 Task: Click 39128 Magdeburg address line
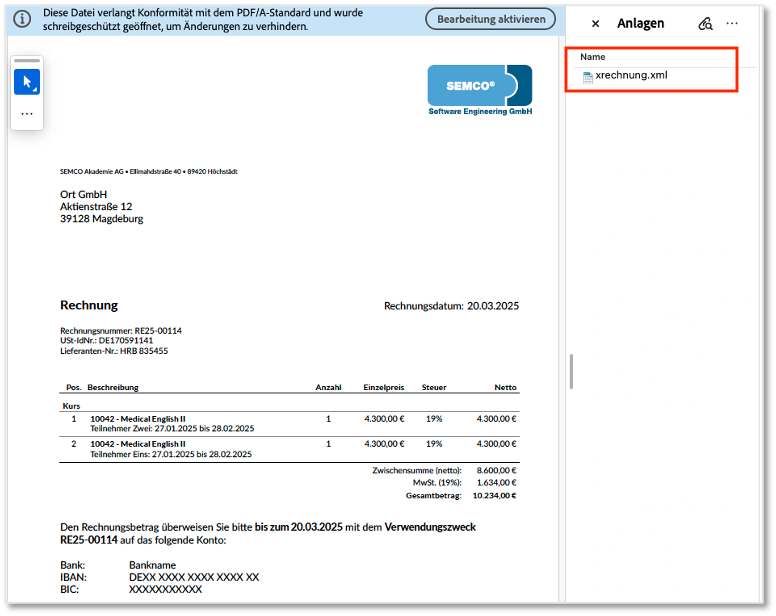(101, 219)
